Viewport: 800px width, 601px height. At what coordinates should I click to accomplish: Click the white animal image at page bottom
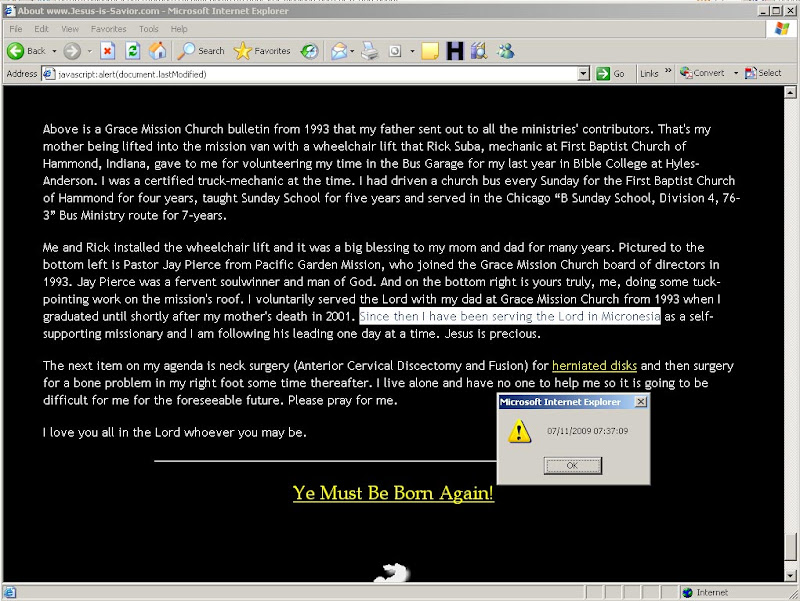(x=391, y=572)
